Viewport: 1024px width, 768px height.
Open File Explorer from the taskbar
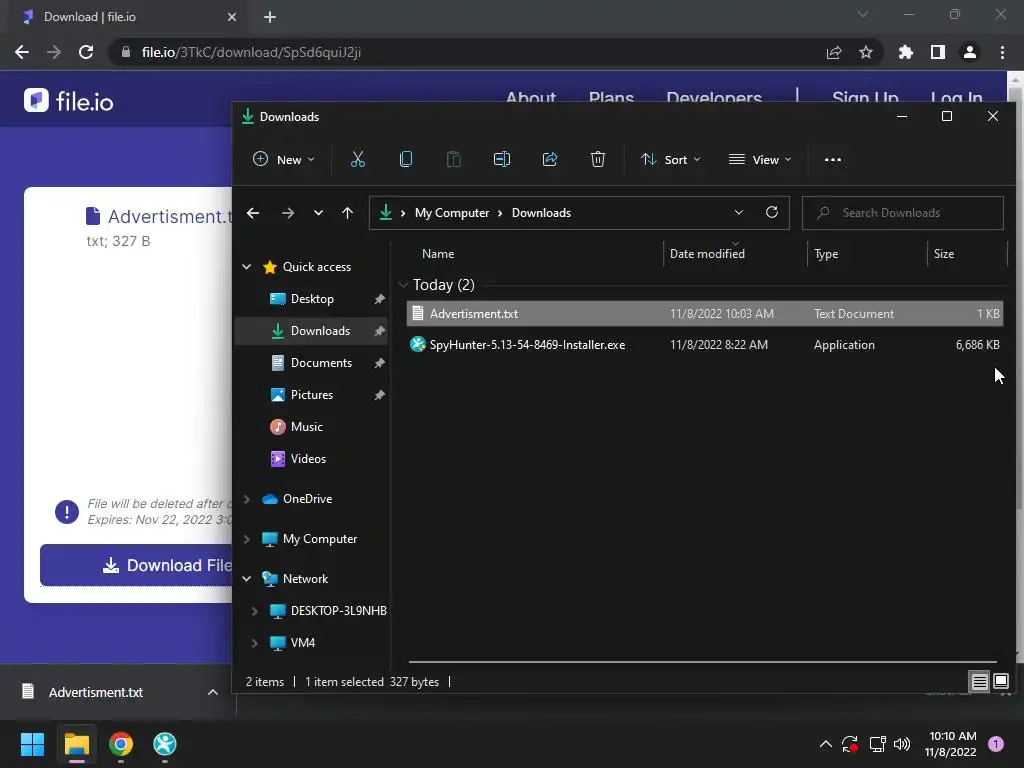pos(76,744)
